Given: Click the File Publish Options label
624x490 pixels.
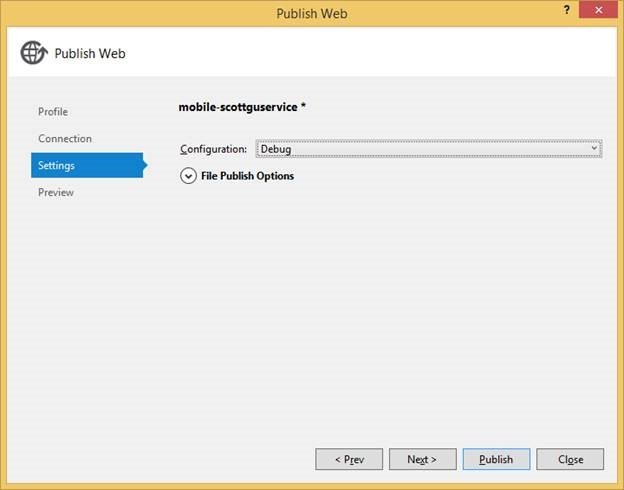Looking at the screenshot, I should coord(247,176).
